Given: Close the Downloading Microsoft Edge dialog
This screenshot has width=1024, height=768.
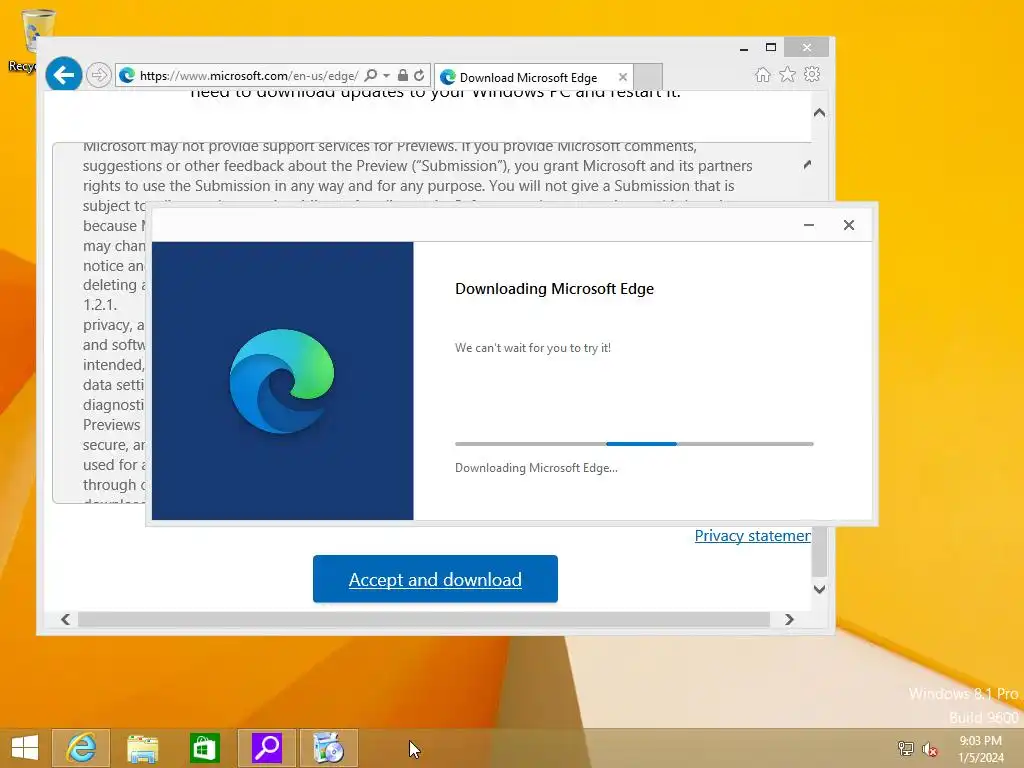Looking at the screenshot, I should click(x=848, y=225).
